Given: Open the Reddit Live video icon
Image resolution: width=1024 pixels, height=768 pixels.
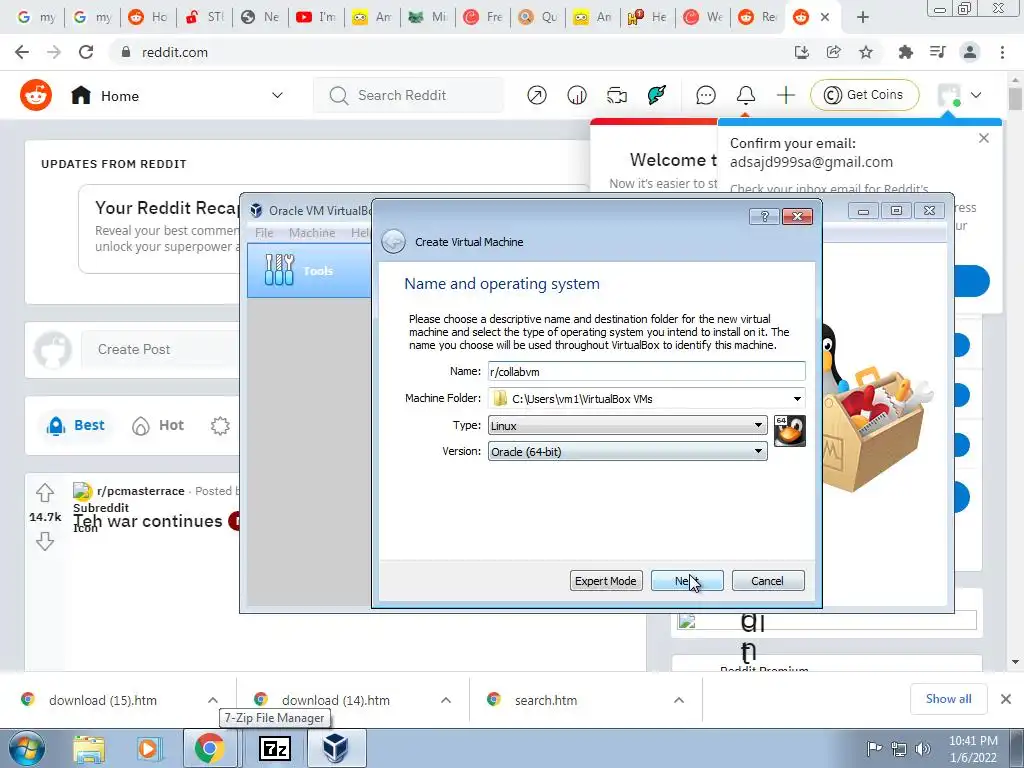Looking at the screenshot, I should [616, 95].
